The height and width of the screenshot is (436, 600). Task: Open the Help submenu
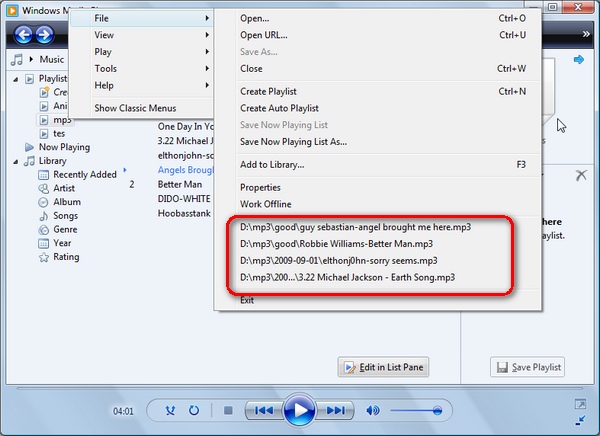(141, 85)
